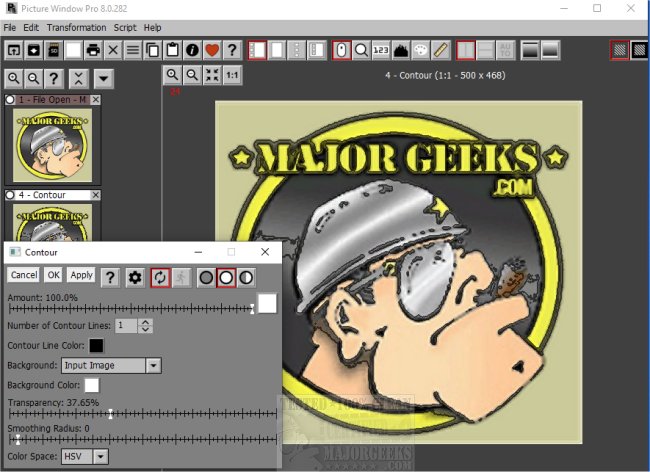650x472 pixels.
Task: Open the Transformation menu
Action: point(76,28)
